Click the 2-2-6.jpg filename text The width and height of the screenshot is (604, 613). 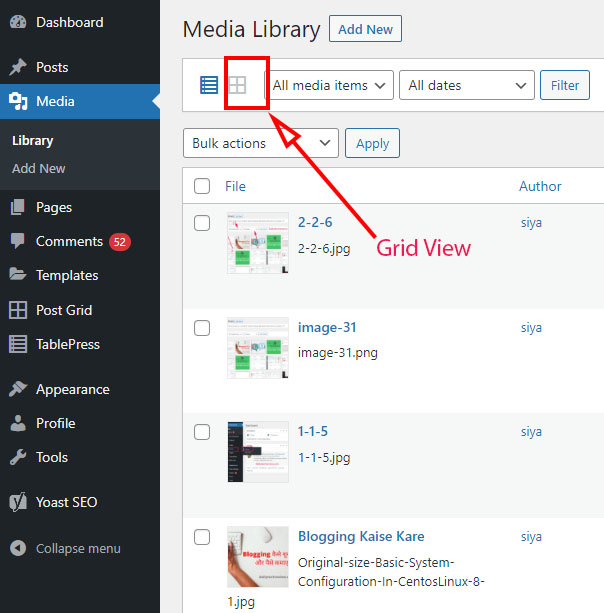324,249
